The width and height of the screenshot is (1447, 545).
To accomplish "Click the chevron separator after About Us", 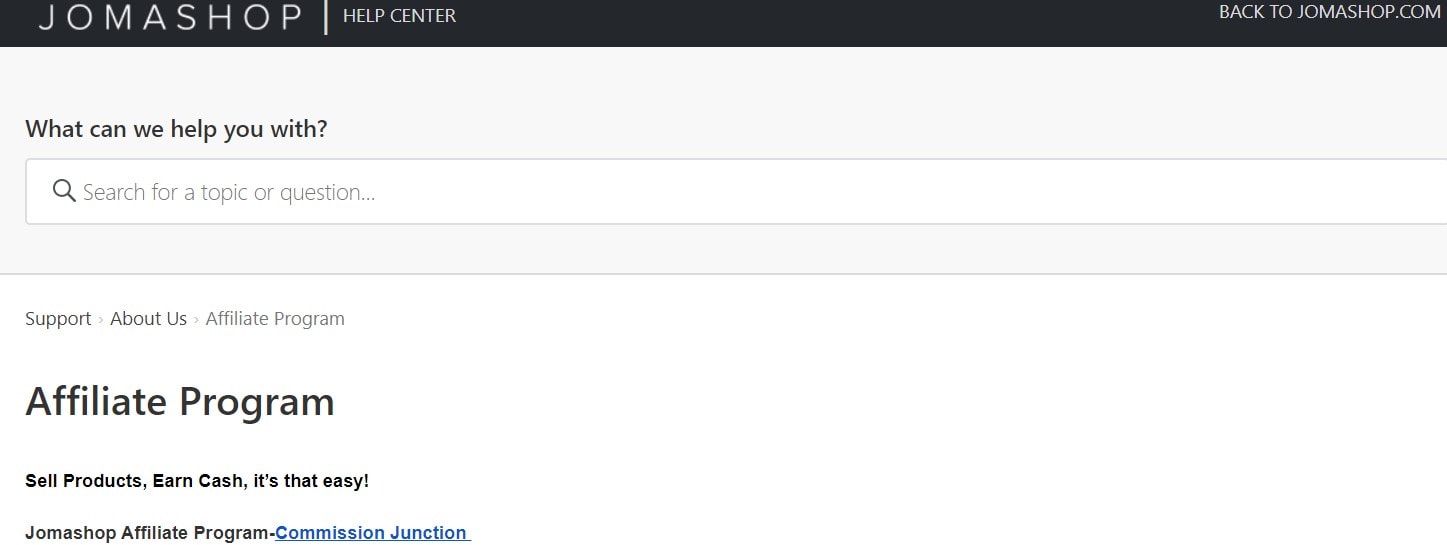I will tap(196, 319).
